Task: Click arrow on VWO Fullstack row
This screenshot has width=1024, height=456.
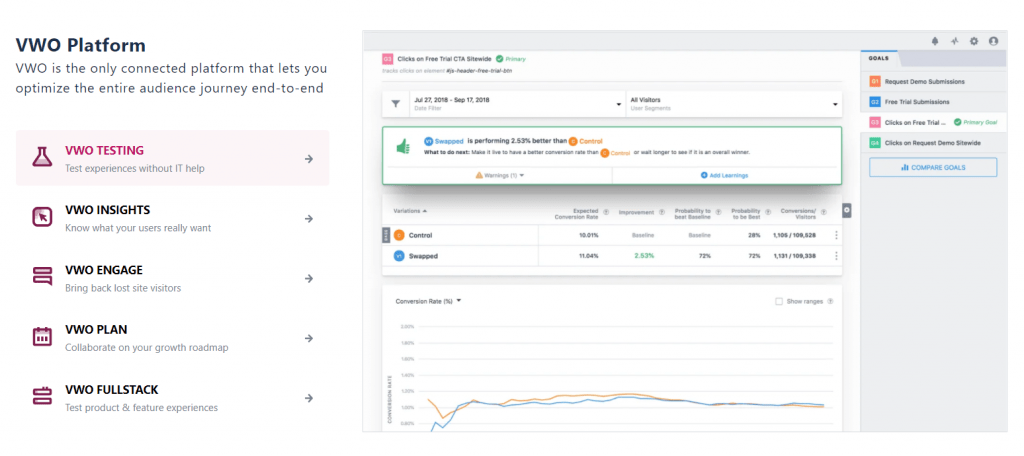Action: [x=309, y=398]
